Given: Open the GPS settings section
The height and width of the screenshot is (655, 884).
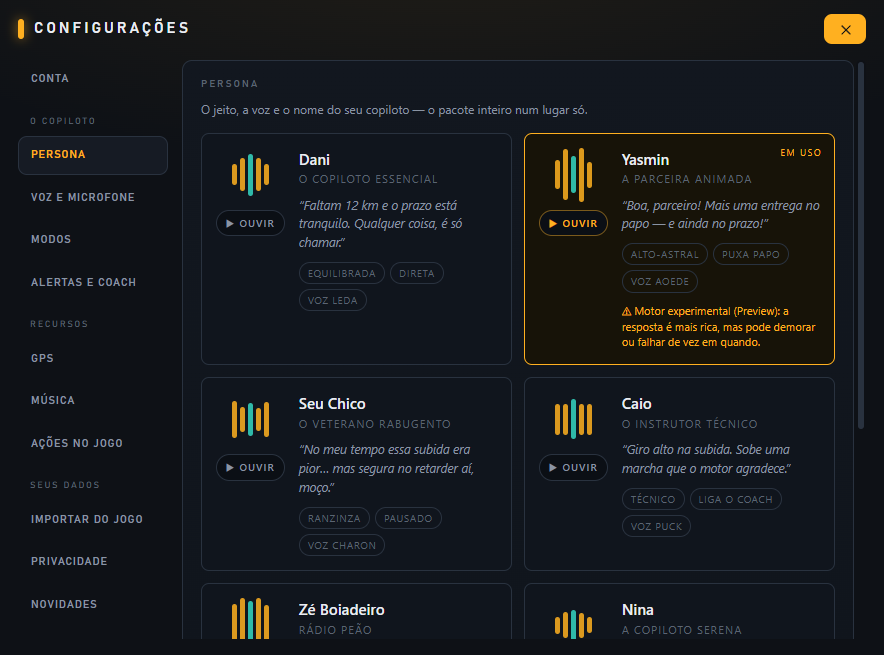Looking at the screenshot, I should (x=42, y=358).
